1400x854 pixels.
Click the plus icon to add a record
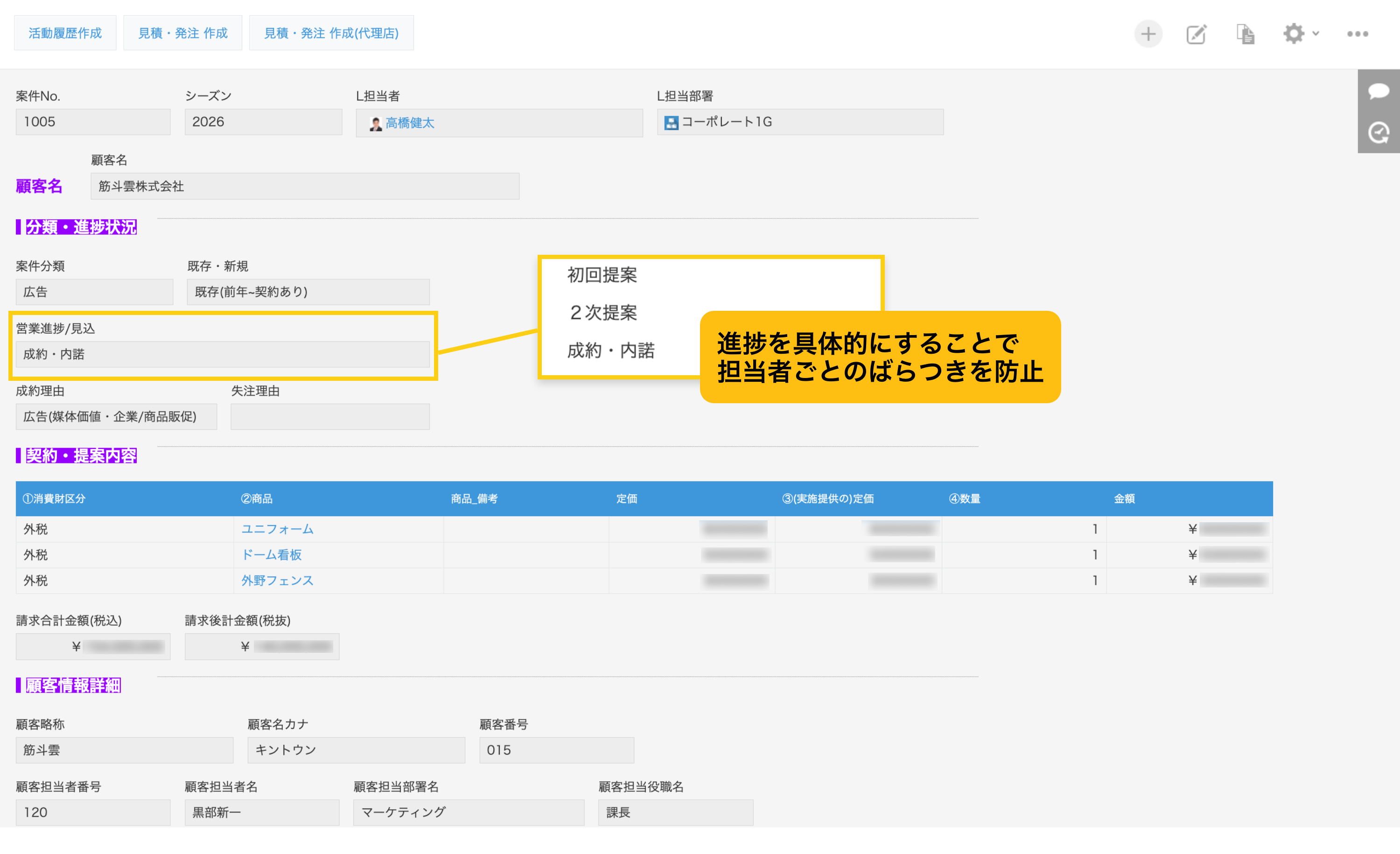point(1148,34)
